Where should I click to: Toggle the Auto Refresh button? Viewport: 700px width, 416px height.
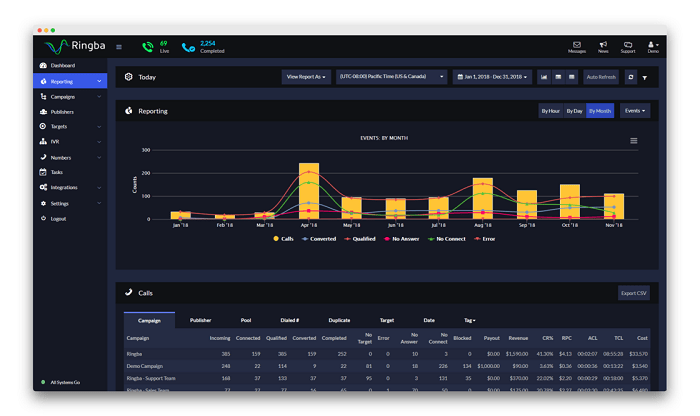[602, 77]
